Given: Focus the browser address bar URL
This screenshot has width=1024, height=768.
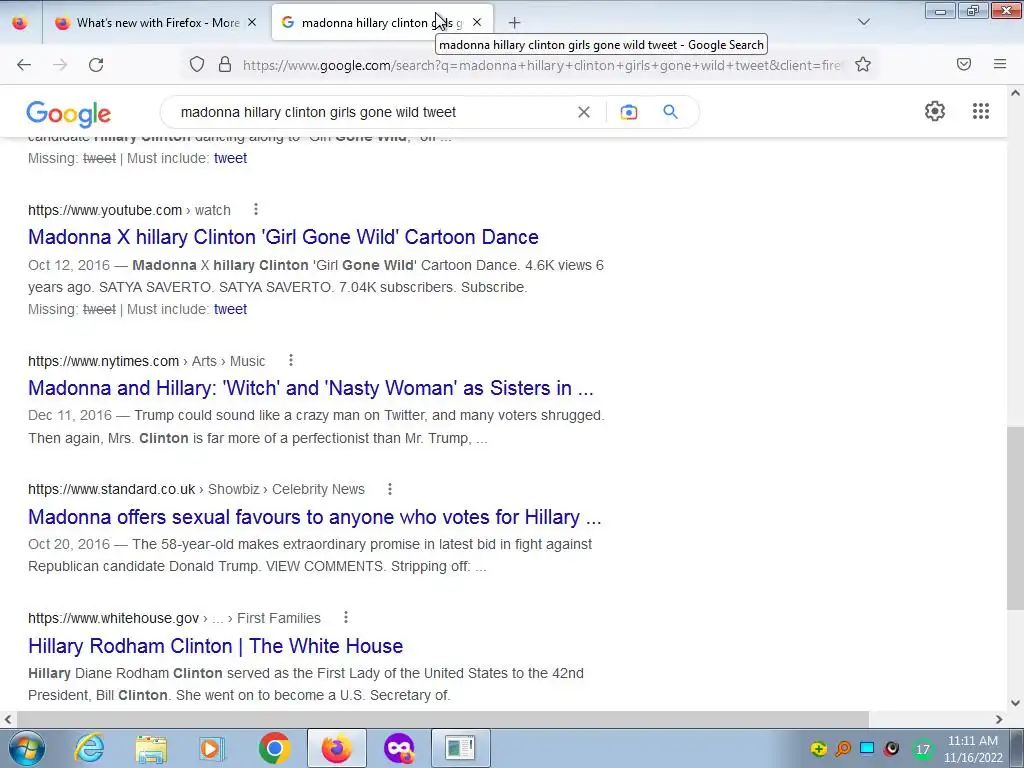Looking at the screenshot, I should pos(542,65).
